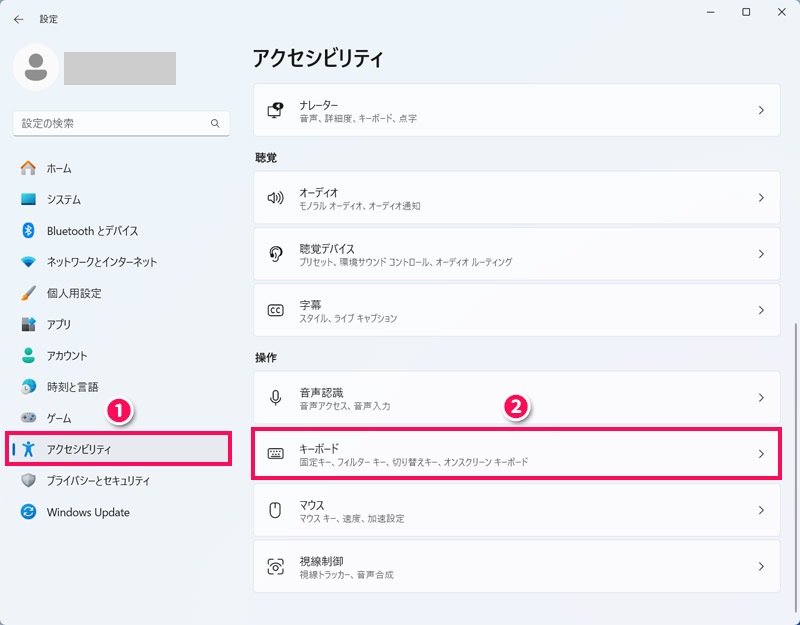The width and height of the screenshot is (800, 625).
Task: Click the 音声認識 microphone icon
Action: click(276, 398)
